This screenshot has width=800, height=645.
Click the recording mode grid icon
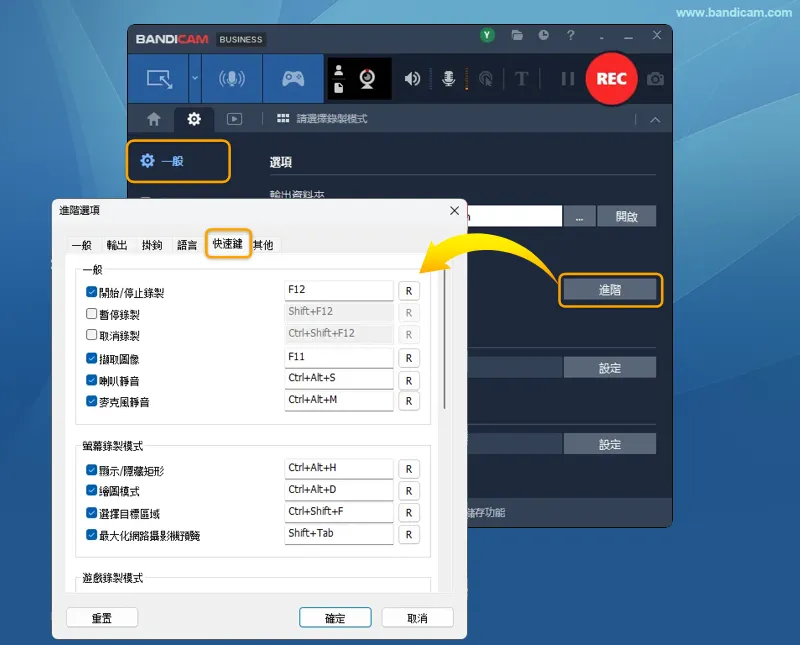click(283, 118)
